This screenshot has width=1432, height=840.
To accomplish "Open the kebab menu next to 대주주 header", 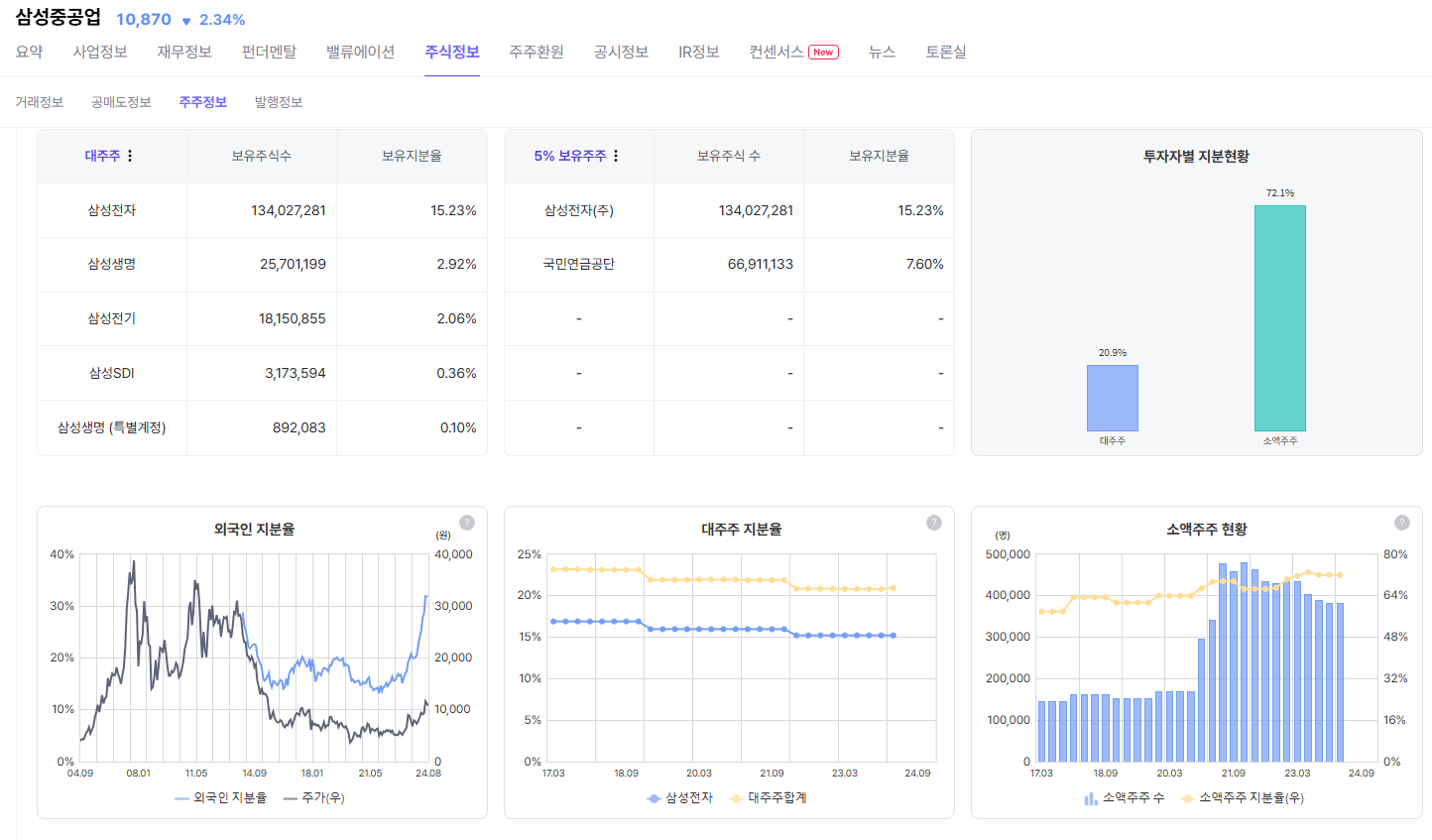I will click(x=130, y=157).
